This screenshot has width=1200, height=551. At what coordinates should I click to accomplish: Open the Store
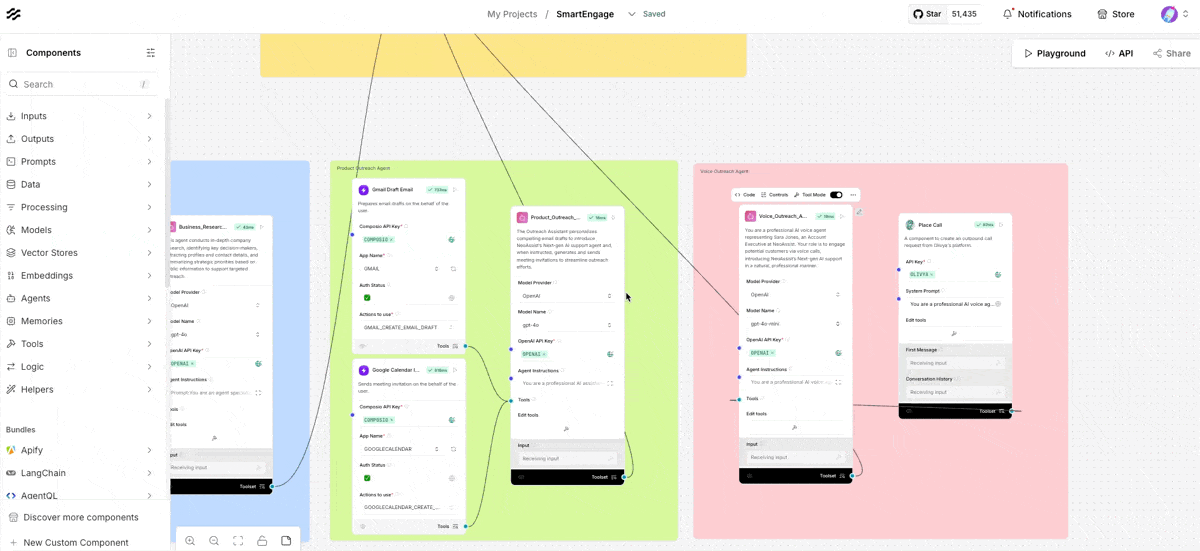pos(1115,14)
